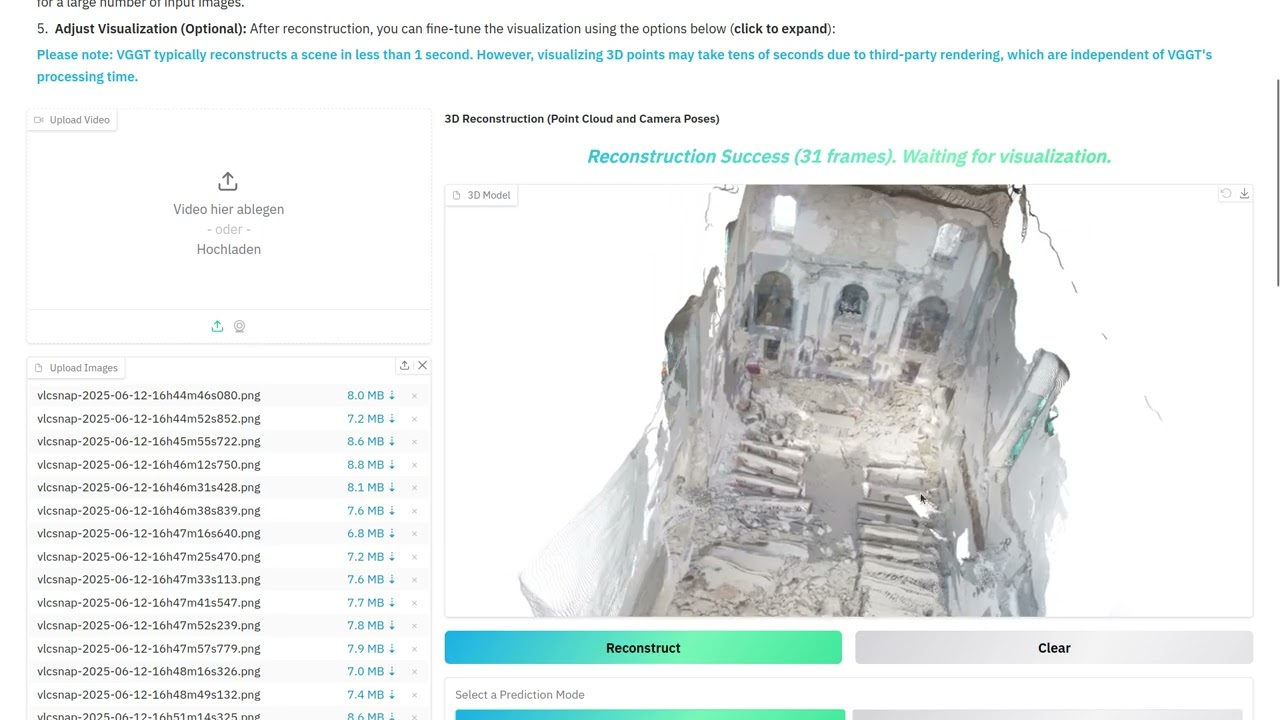The width and height of the screenshot is (1280, 720).
Task: Download vlcsnap-2025-06-12-16h45m55s722.png using its 8.6 MB link
Action: pyautogui.click(x=371, y=441)
